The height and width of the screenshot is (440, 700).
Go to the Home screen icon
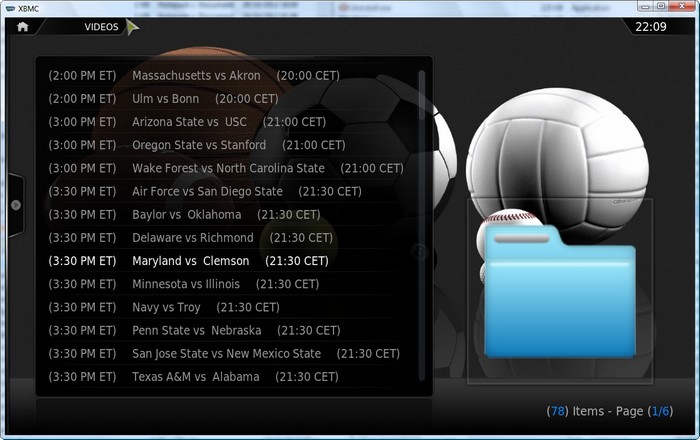coord(22,27)
